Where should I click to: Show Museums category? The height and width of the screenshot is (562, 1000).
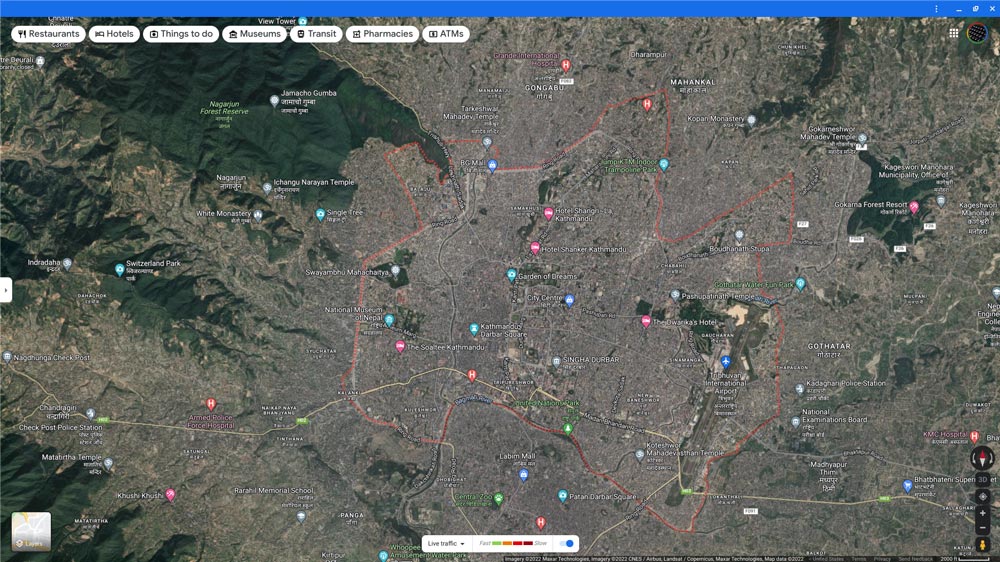254,34
